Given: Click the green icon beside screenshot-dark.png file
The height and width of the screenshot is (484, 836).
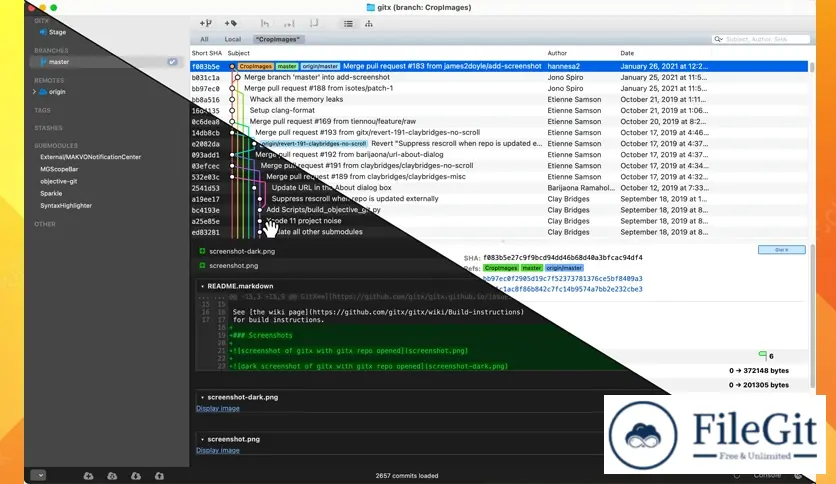Looking at the screenshot, I should click(202, 251).
